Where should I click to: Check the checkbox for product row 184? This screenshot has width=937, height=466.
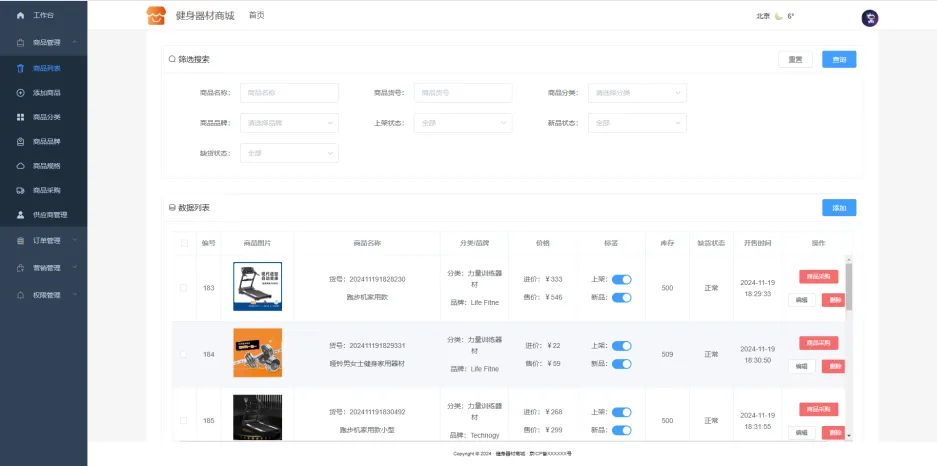183,354
